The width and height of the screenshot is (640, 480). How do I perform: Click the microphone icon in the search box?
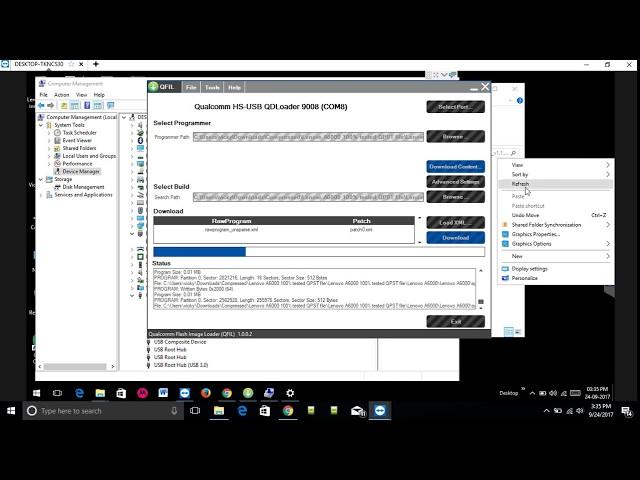pyautogui.click(x=174, y=411)
